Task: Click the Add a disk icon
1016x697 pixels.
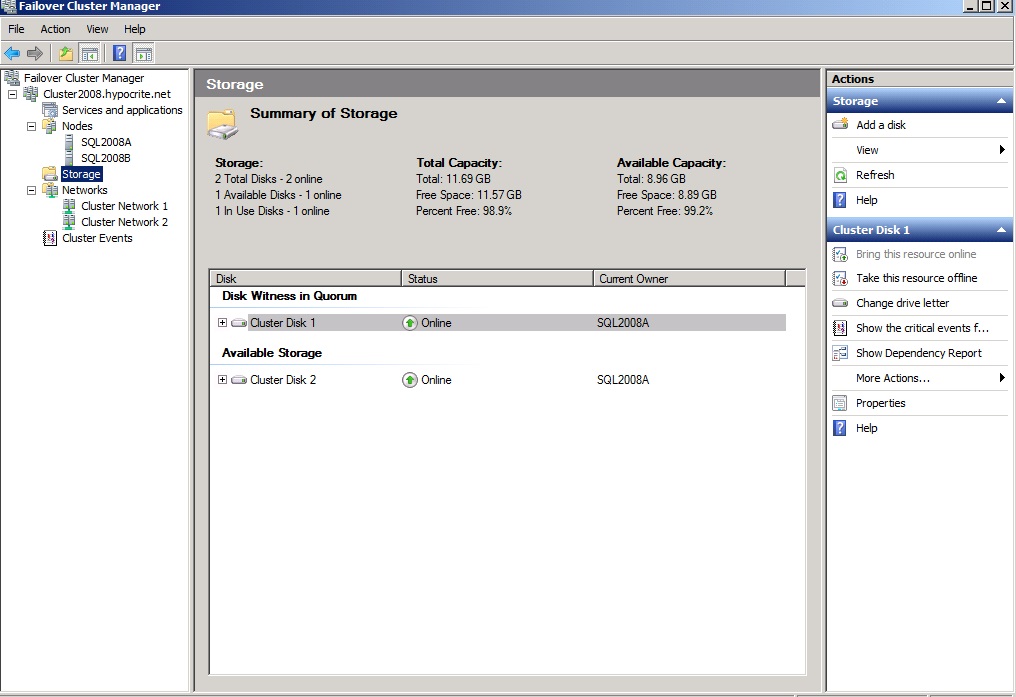Action: click(840, 124)
